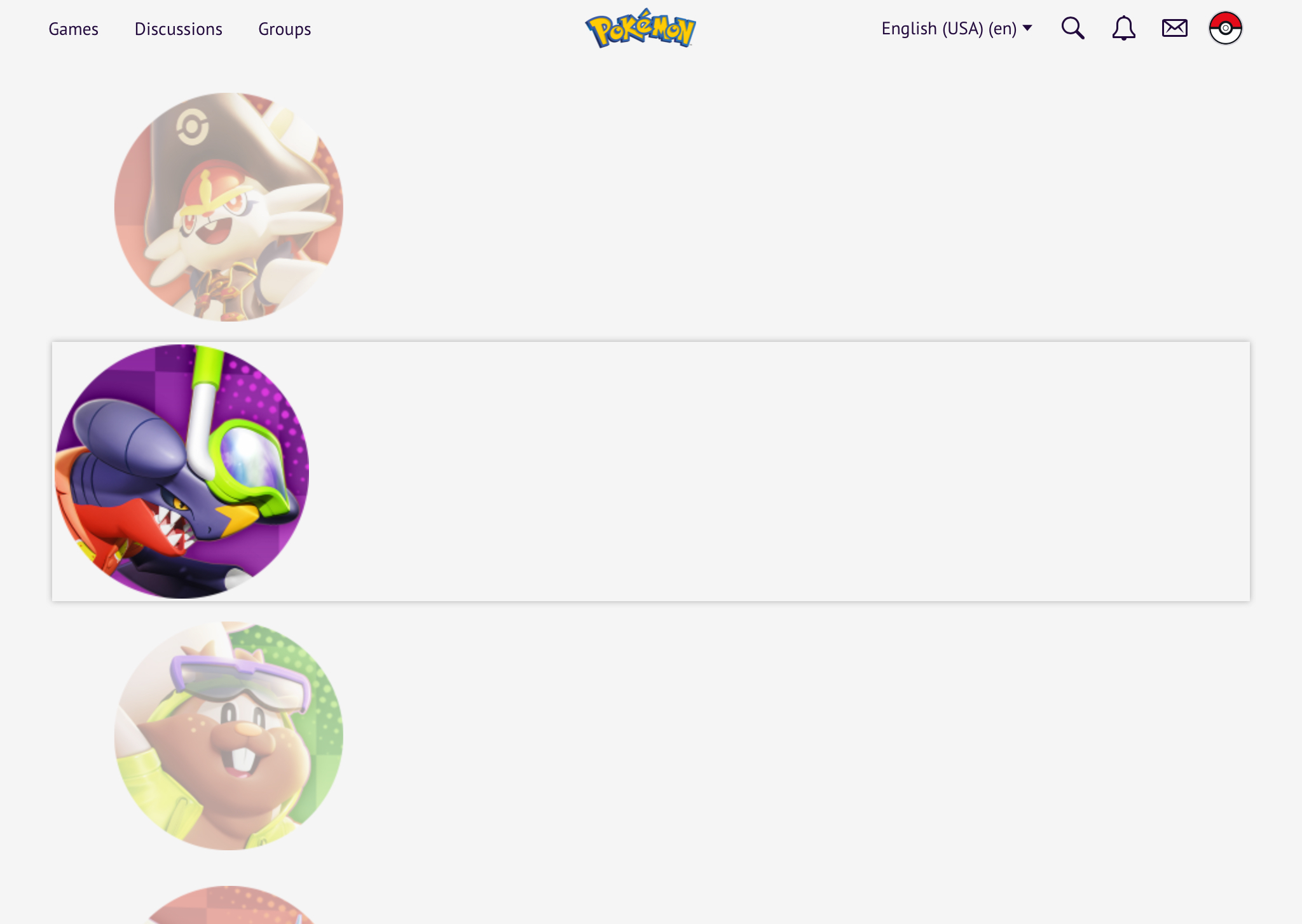The width and height of the screenshot is (1302, 924).
Task: Click the Poké Ball profile avatar
Action: [1225, 28]
